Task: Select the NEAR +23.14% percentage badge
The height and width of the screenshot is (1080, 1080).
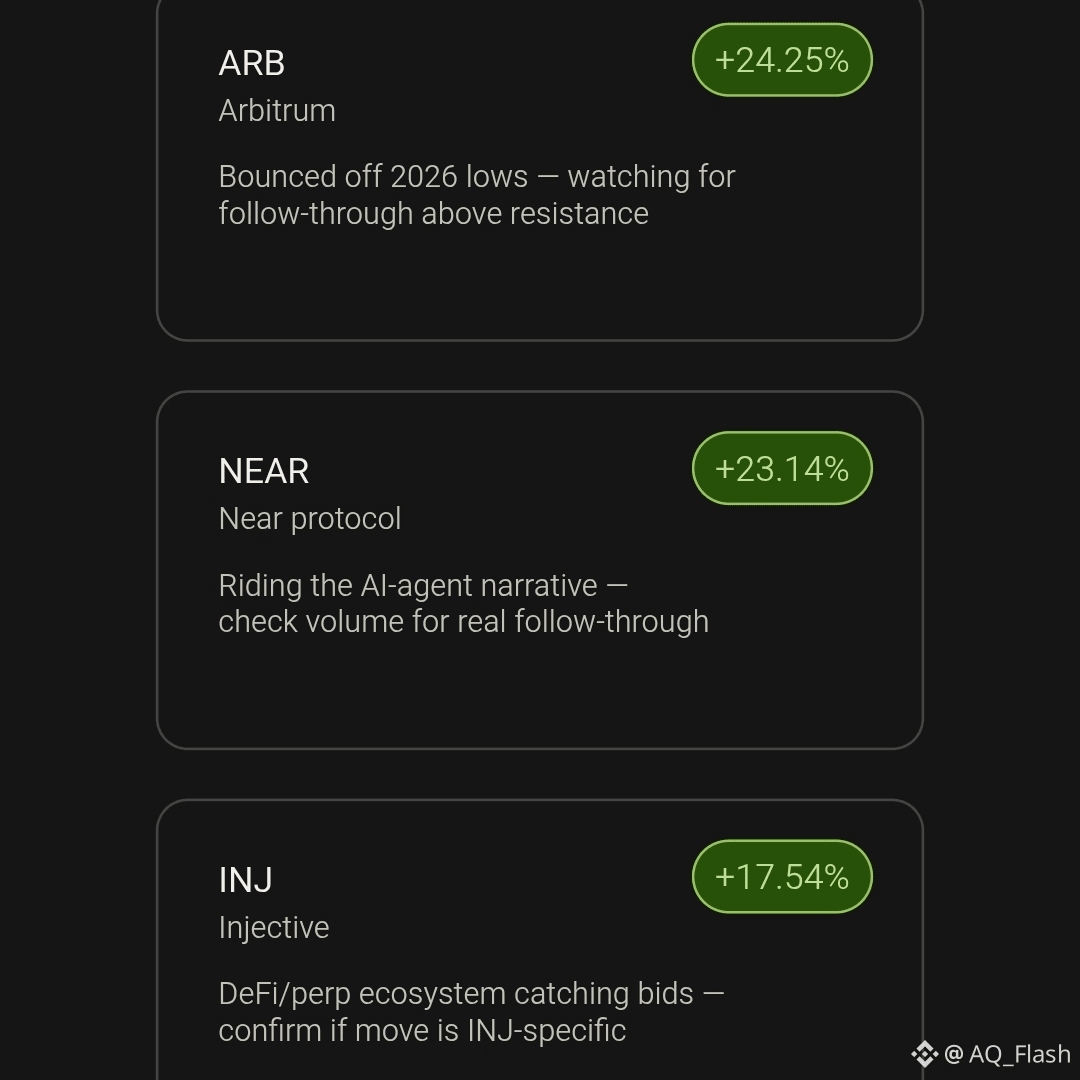Action: [782, 468]
